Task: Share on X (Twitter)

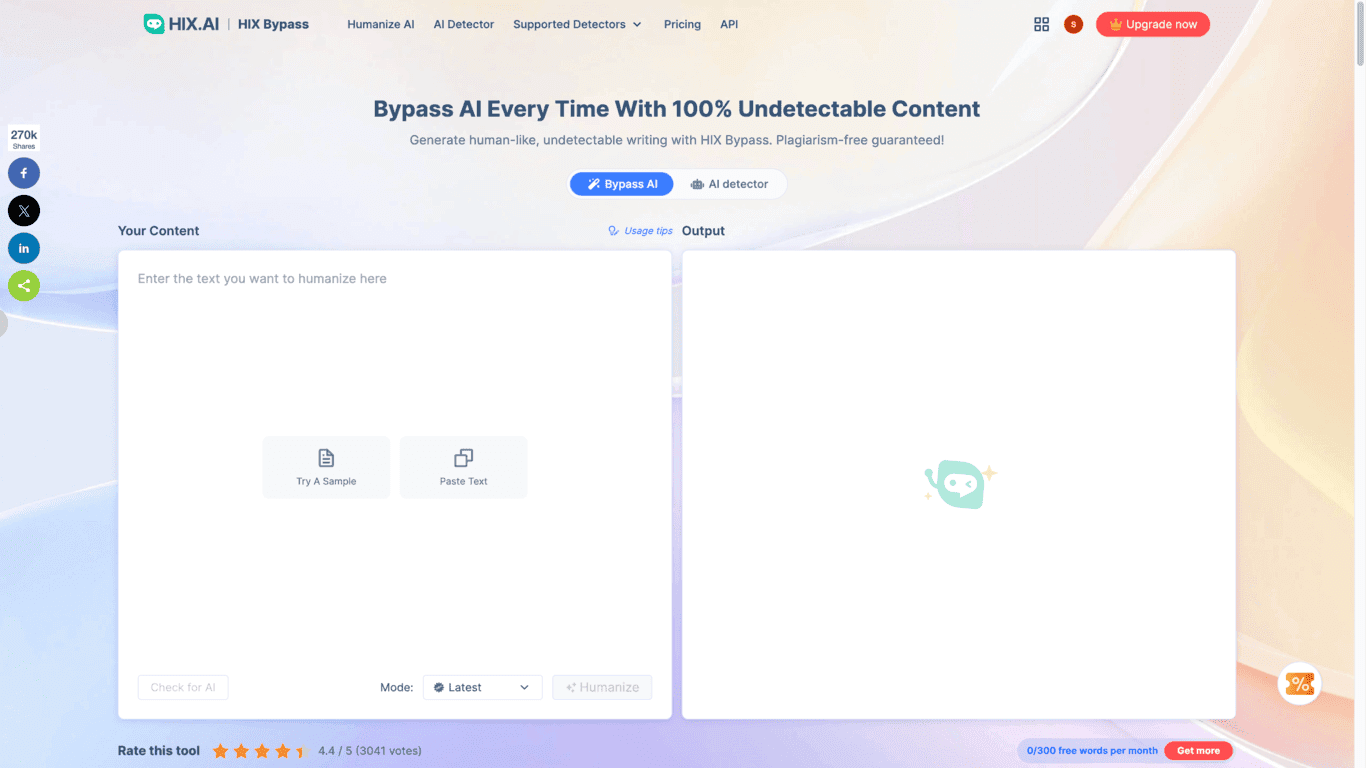Action: (x=24, y=211)
